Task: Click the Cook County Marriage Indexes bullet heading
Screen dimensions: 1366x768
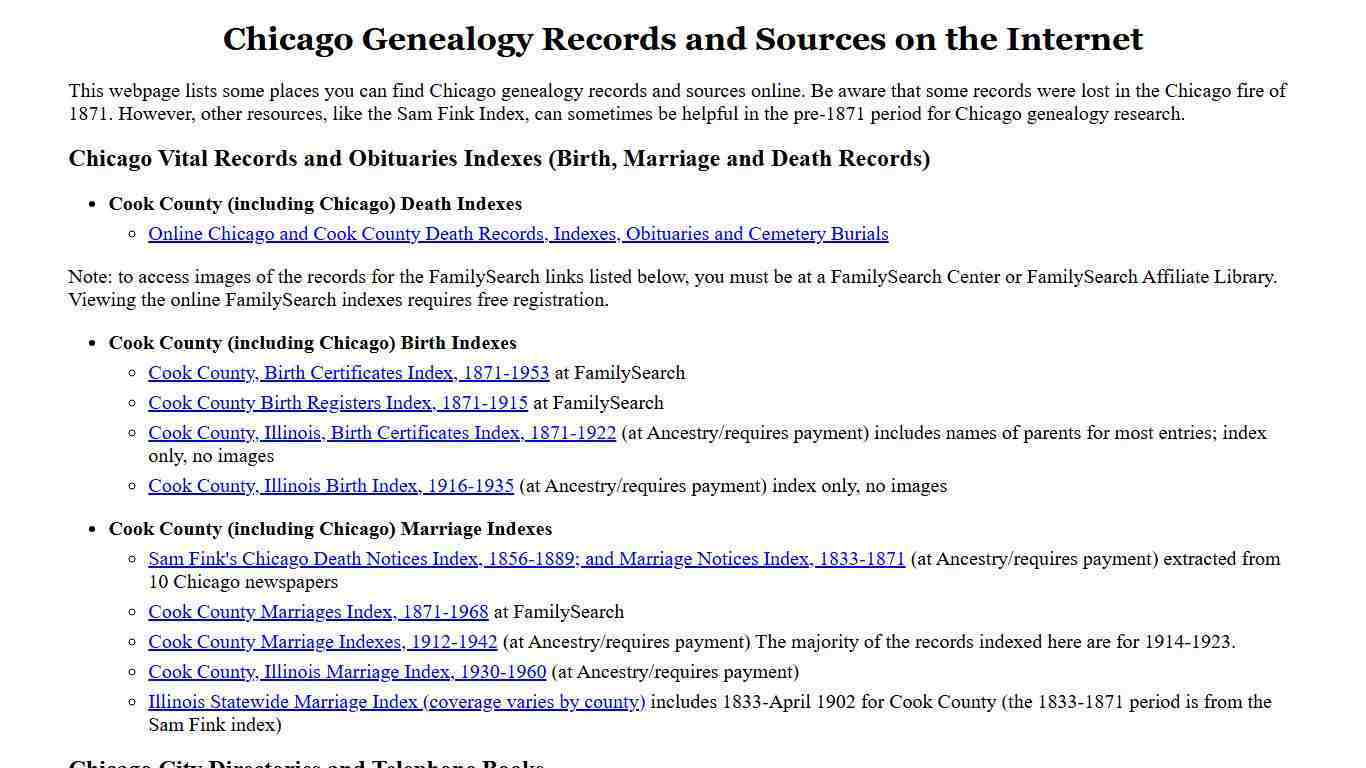Action: point(330,529)
